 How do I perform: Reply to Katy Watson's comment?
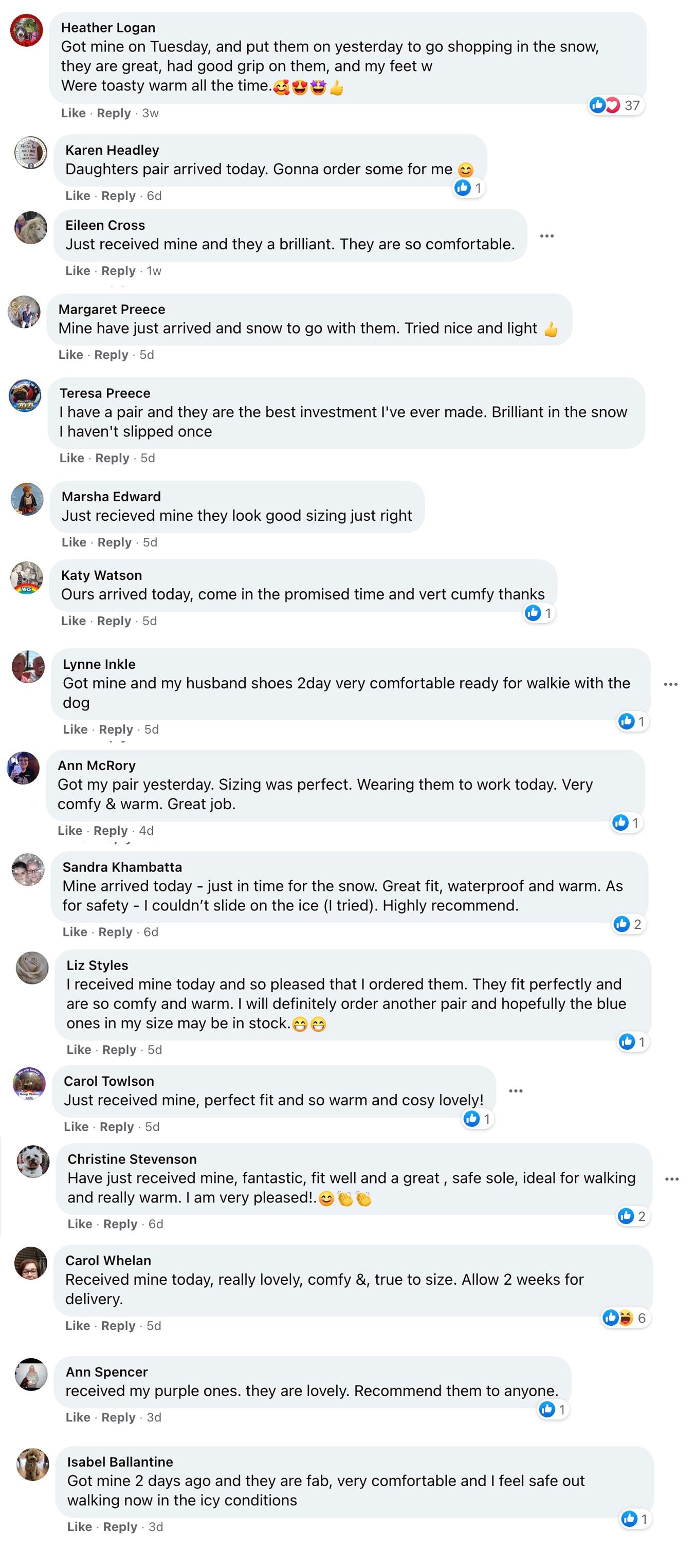pos(114,621)
